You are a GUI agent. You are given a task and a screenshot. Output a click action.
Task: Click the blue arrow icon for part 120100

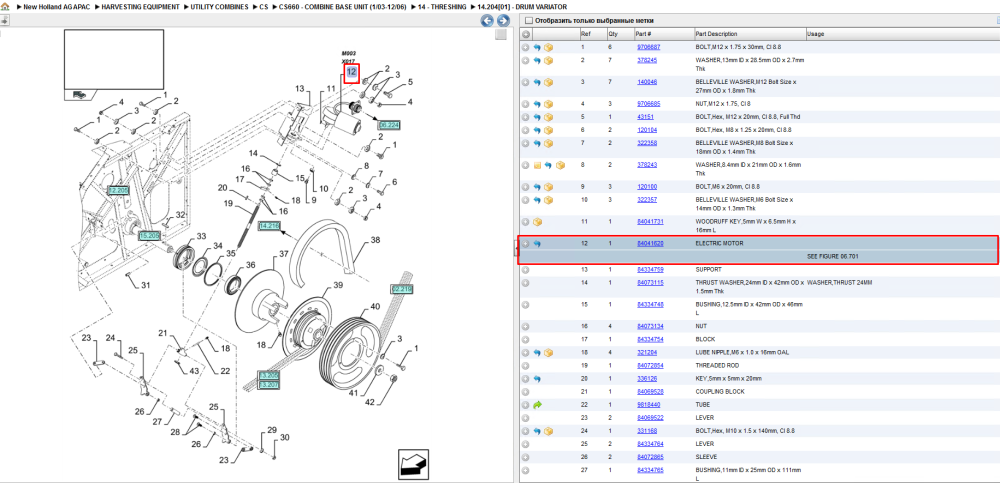(x=537, y=187)
